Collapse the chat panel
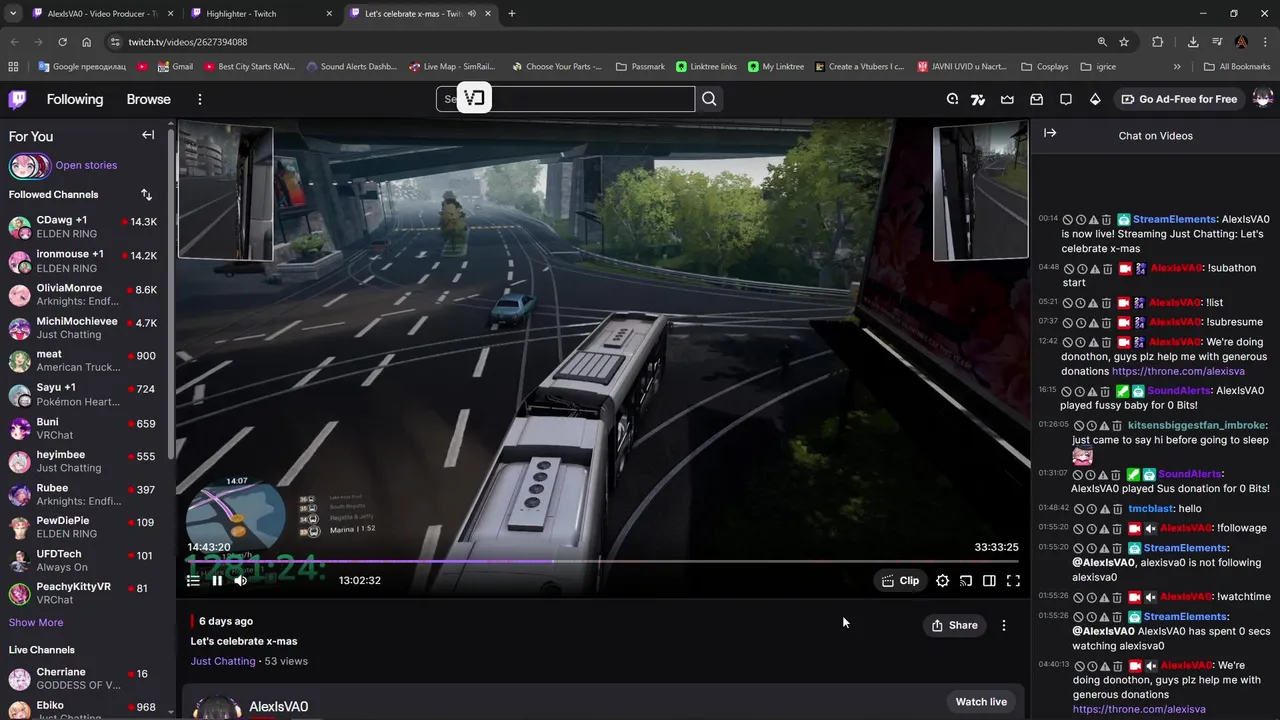Screen dimensions: 1280x720 (1050, 133)
